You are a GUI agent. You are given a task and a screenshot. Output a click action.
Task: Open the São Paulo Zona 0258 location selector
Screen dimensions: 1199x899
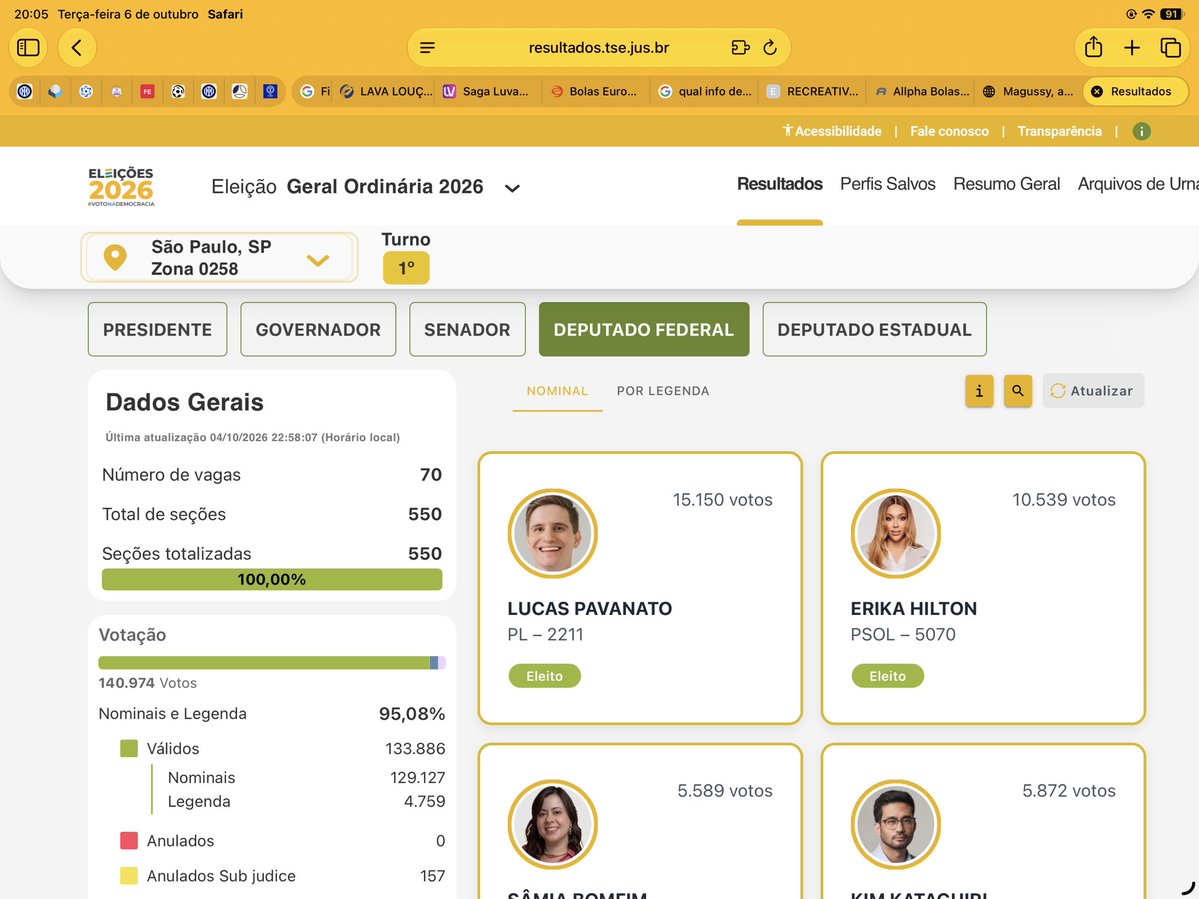219,258
